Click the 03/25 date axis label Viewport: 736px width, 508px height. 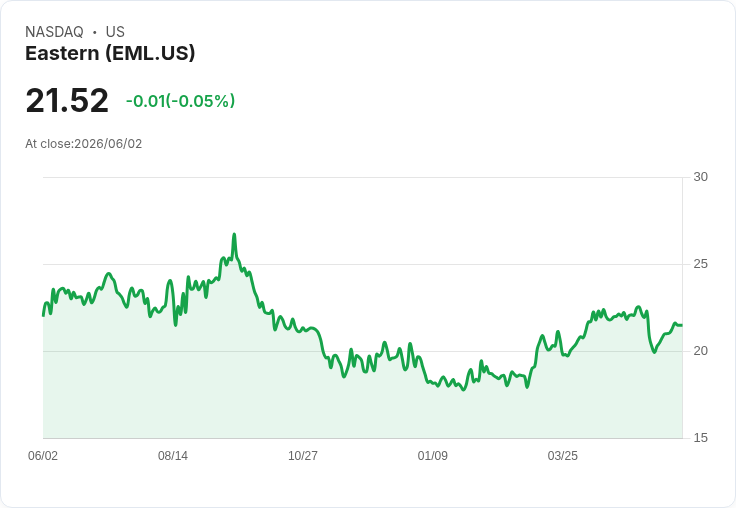click(x=563, y=455)
